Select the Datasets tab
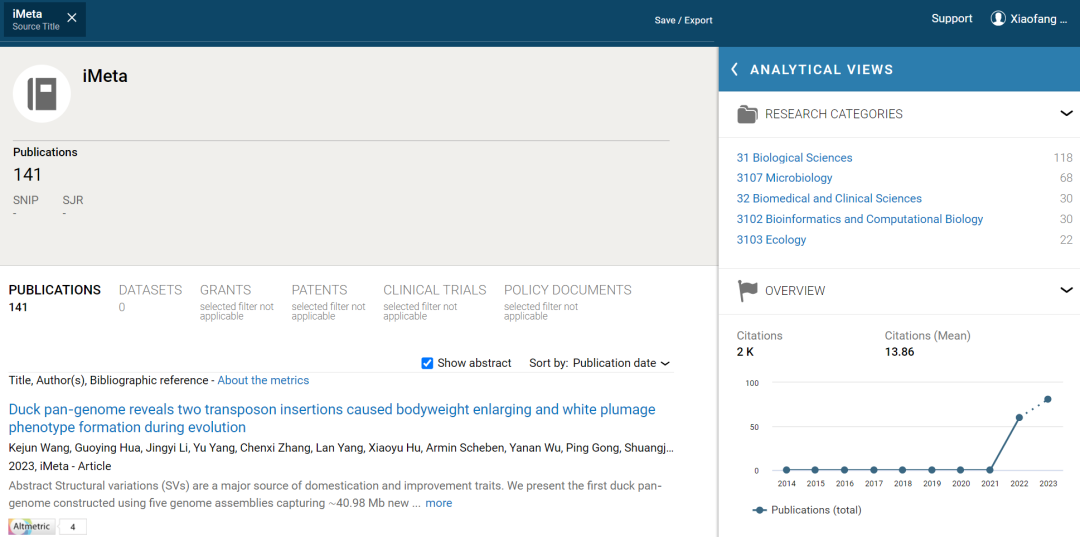Viewport: 1080px width, 537px height. click(150, 297)
